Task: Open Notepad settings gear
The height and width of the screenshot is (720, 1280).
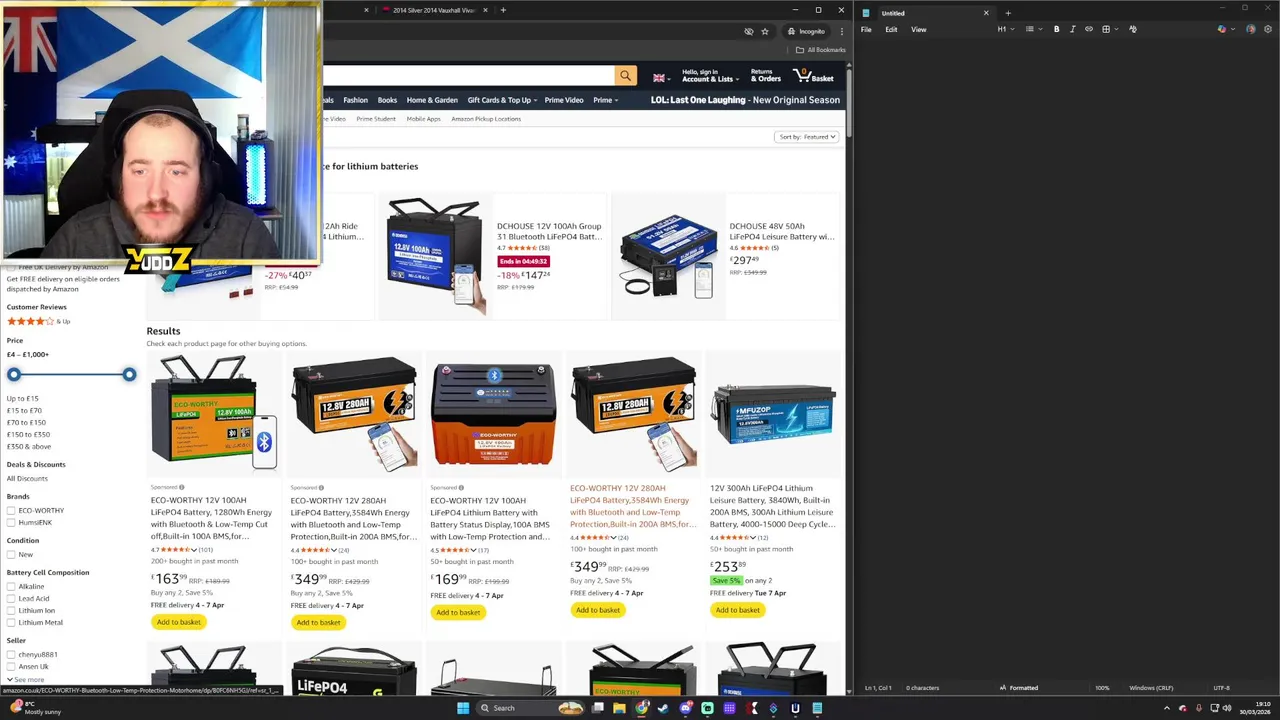Action: click(x=1269, y=29)
